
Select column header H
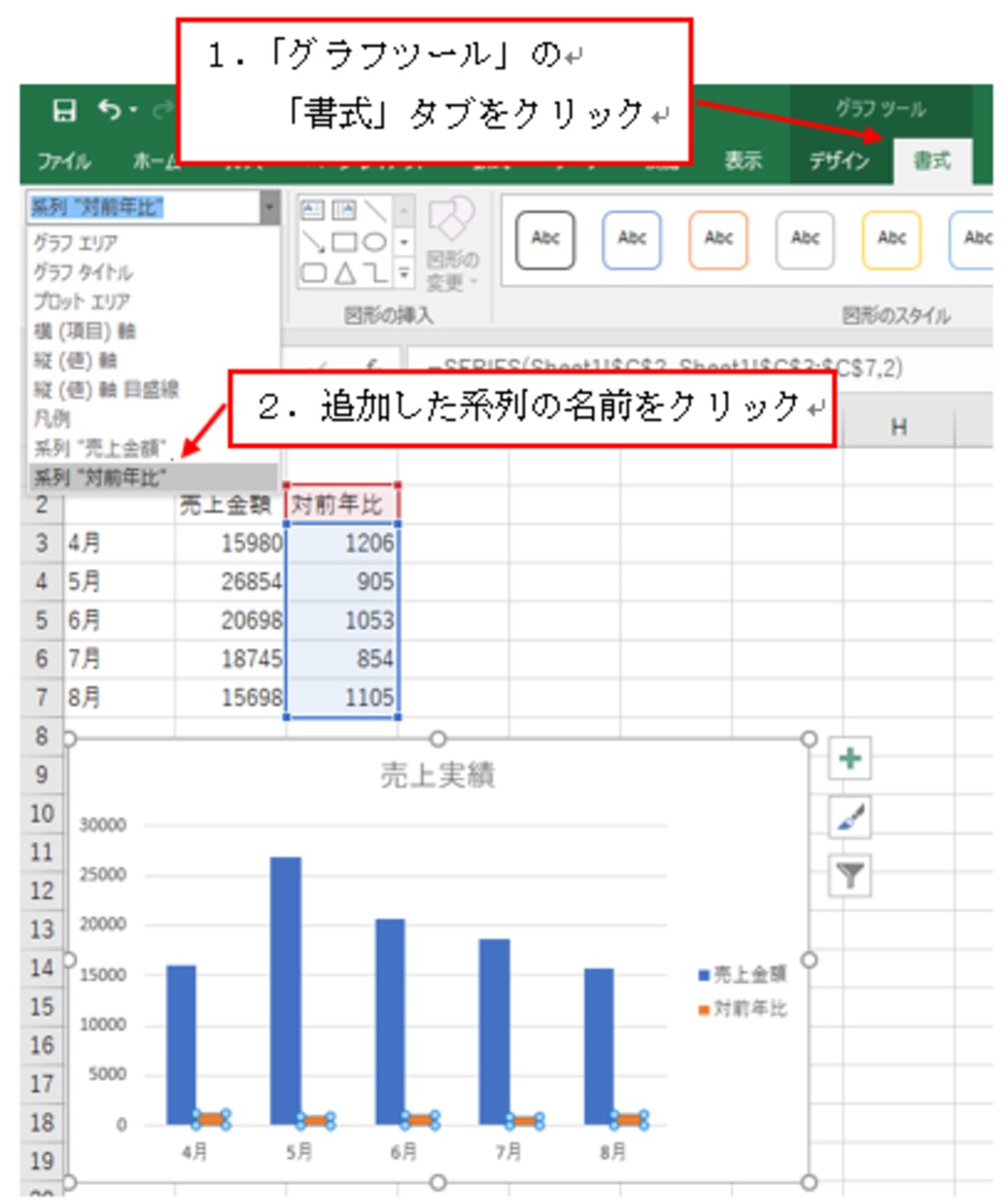tap(898, 428)
